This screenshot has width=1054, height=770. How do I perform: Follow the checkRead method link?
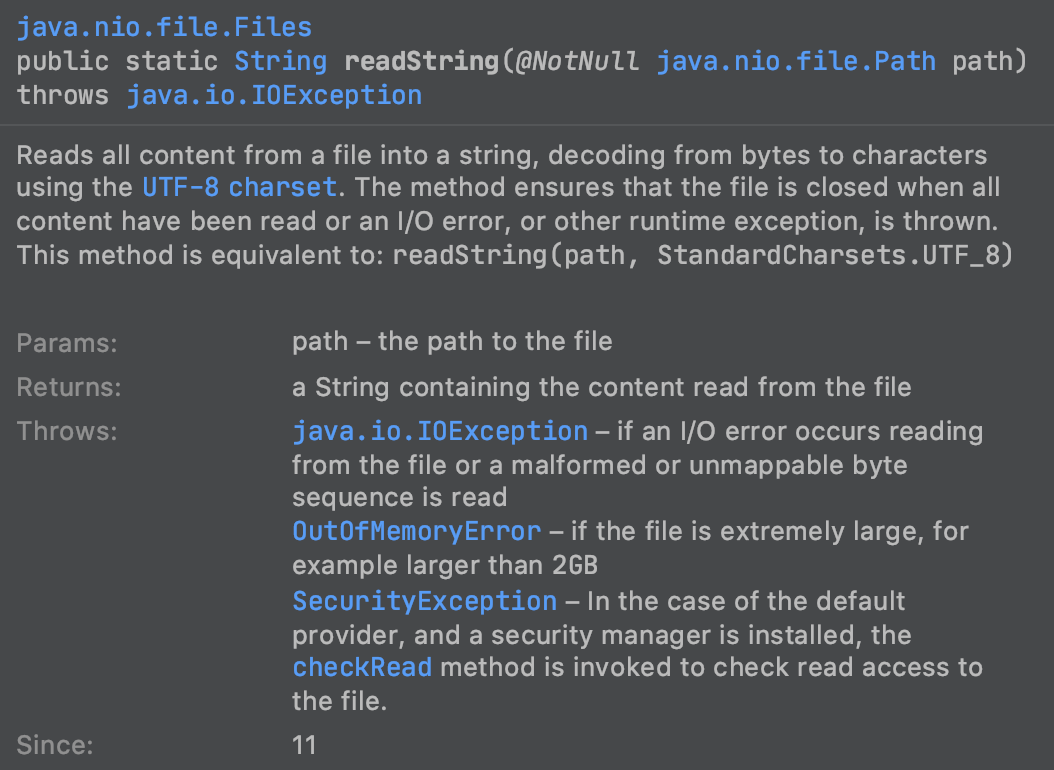point(362,667)
